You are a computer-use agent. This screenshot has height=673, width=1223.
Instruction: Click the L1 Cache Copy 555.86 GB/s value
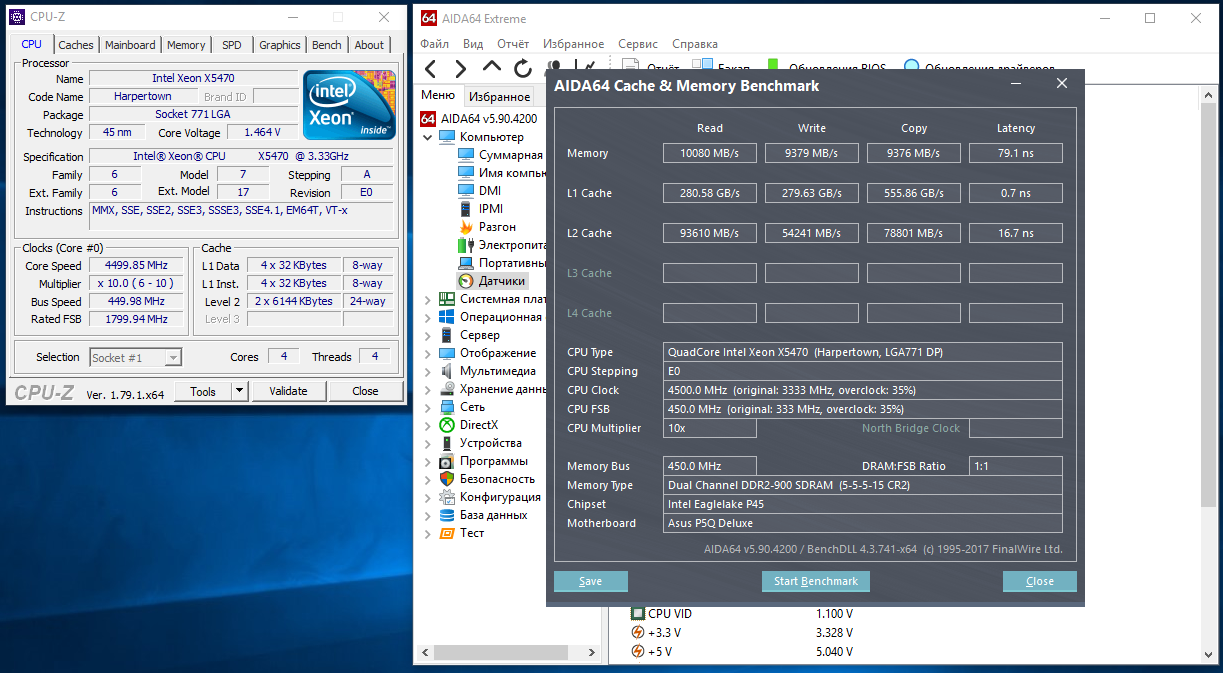point(914,193)
